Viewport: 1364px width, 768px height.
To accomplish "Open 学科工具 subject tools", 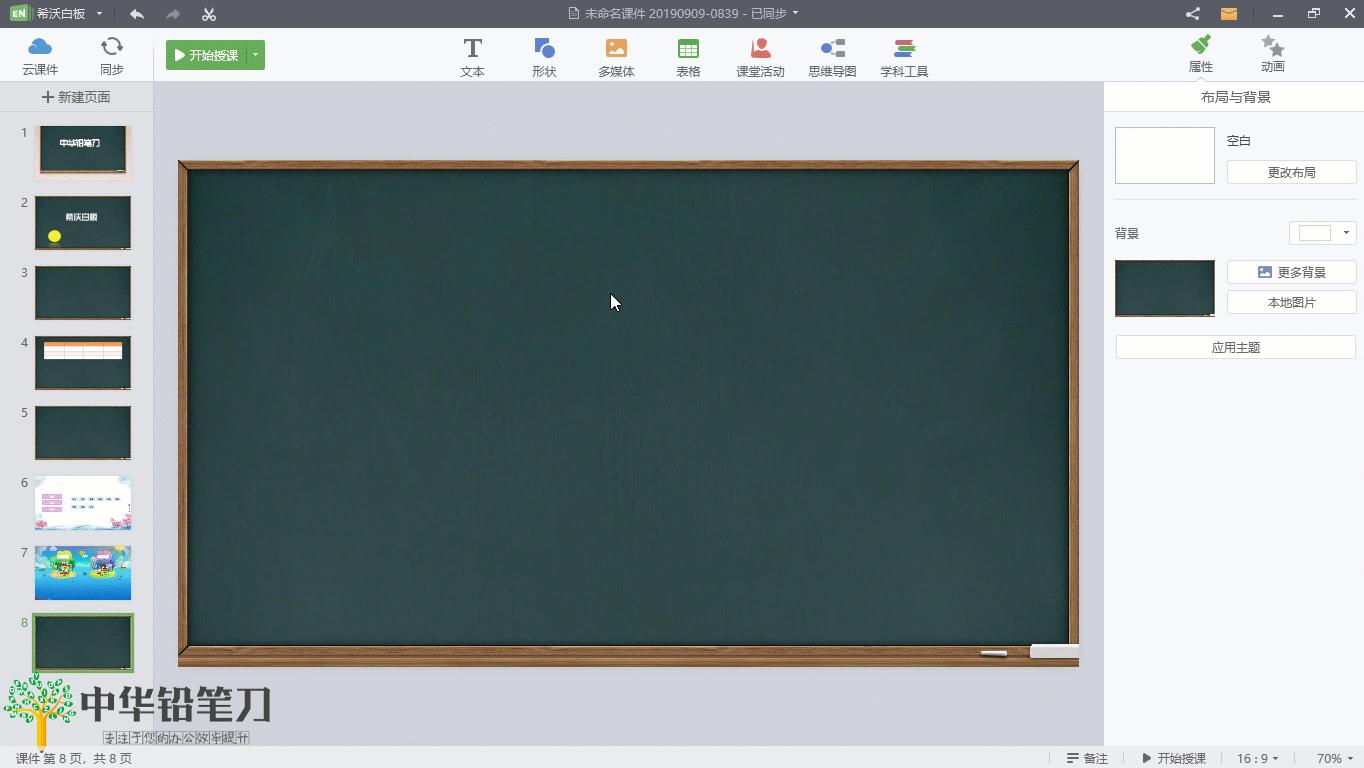I will pyautogui.click(x=904, y=57).
